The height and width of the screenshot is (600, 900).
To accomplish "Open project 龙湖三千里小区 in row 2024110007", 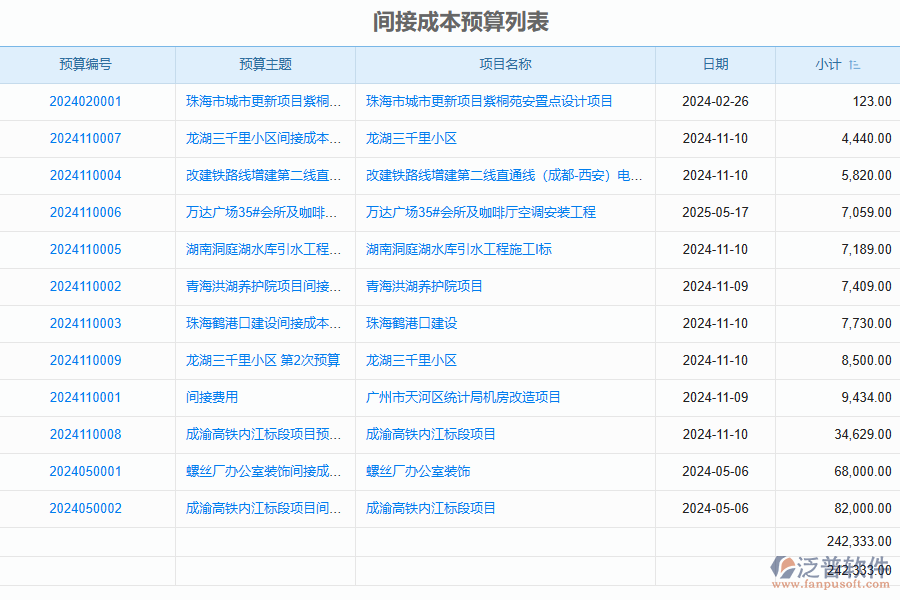I will pyautogui.click(x=411, y=138).
